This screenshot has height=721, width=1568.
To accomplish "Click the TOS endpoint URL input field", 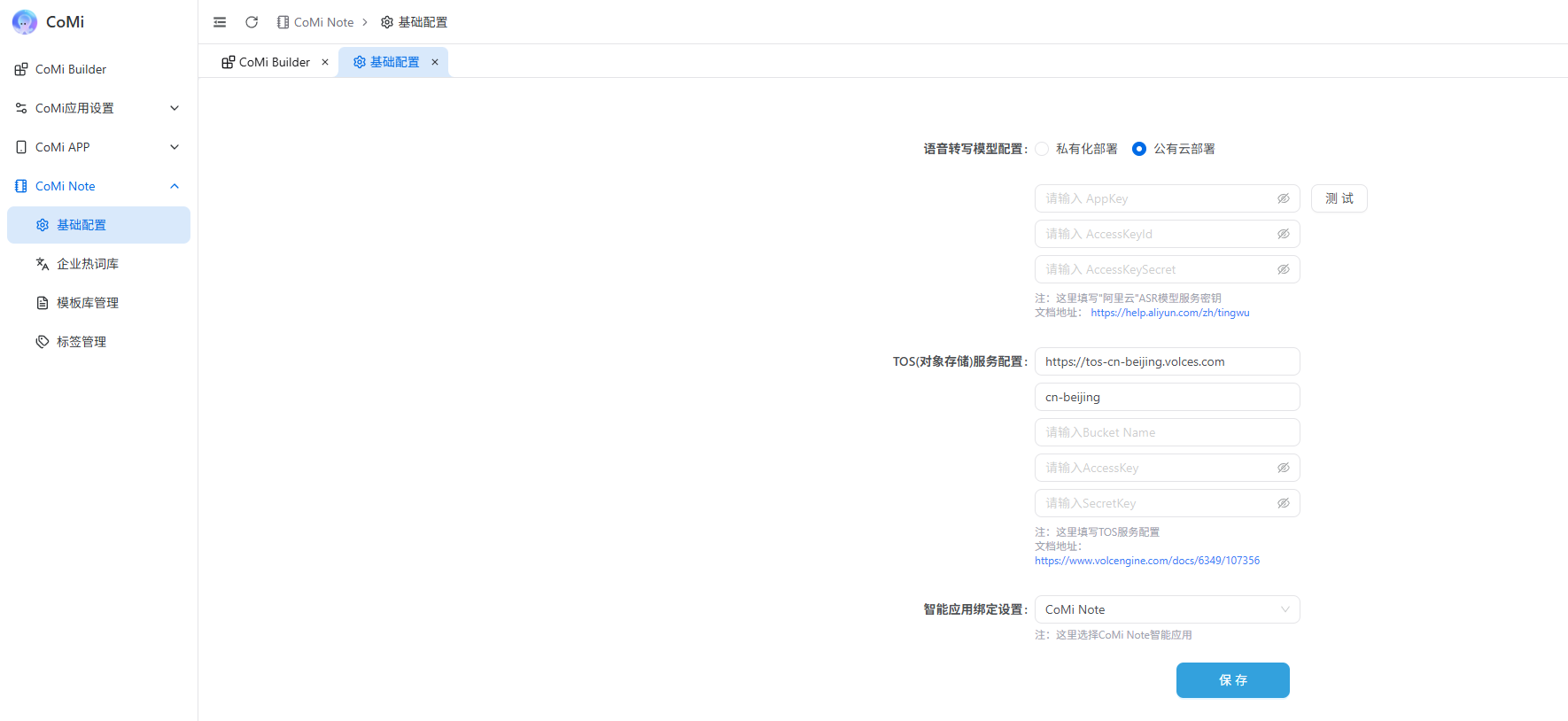I will pyautogui.click(x=1167, y=361).
